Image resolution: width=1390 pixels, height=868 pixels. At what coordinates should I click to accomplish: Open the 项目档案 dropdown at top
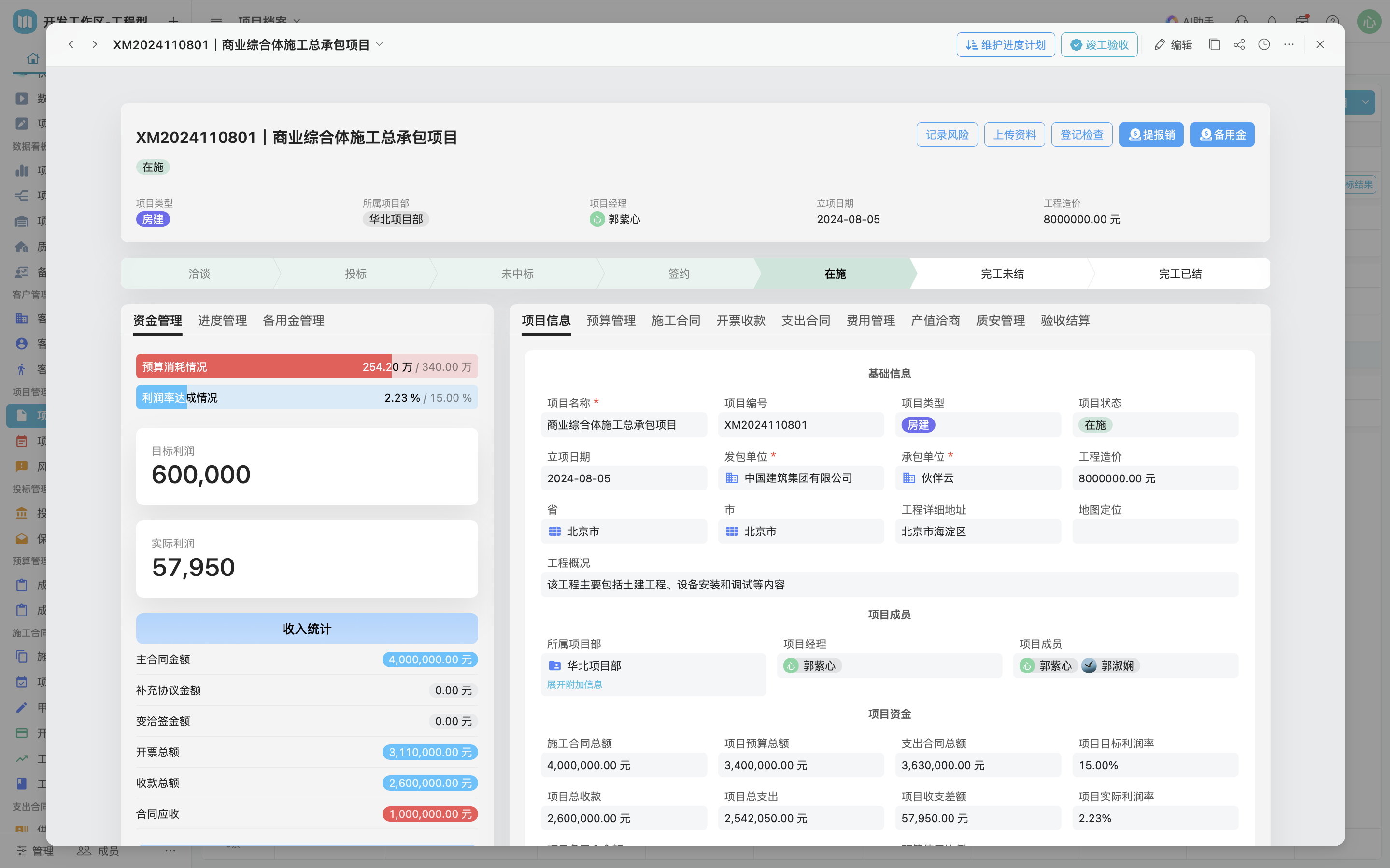(x=267, y=21)
